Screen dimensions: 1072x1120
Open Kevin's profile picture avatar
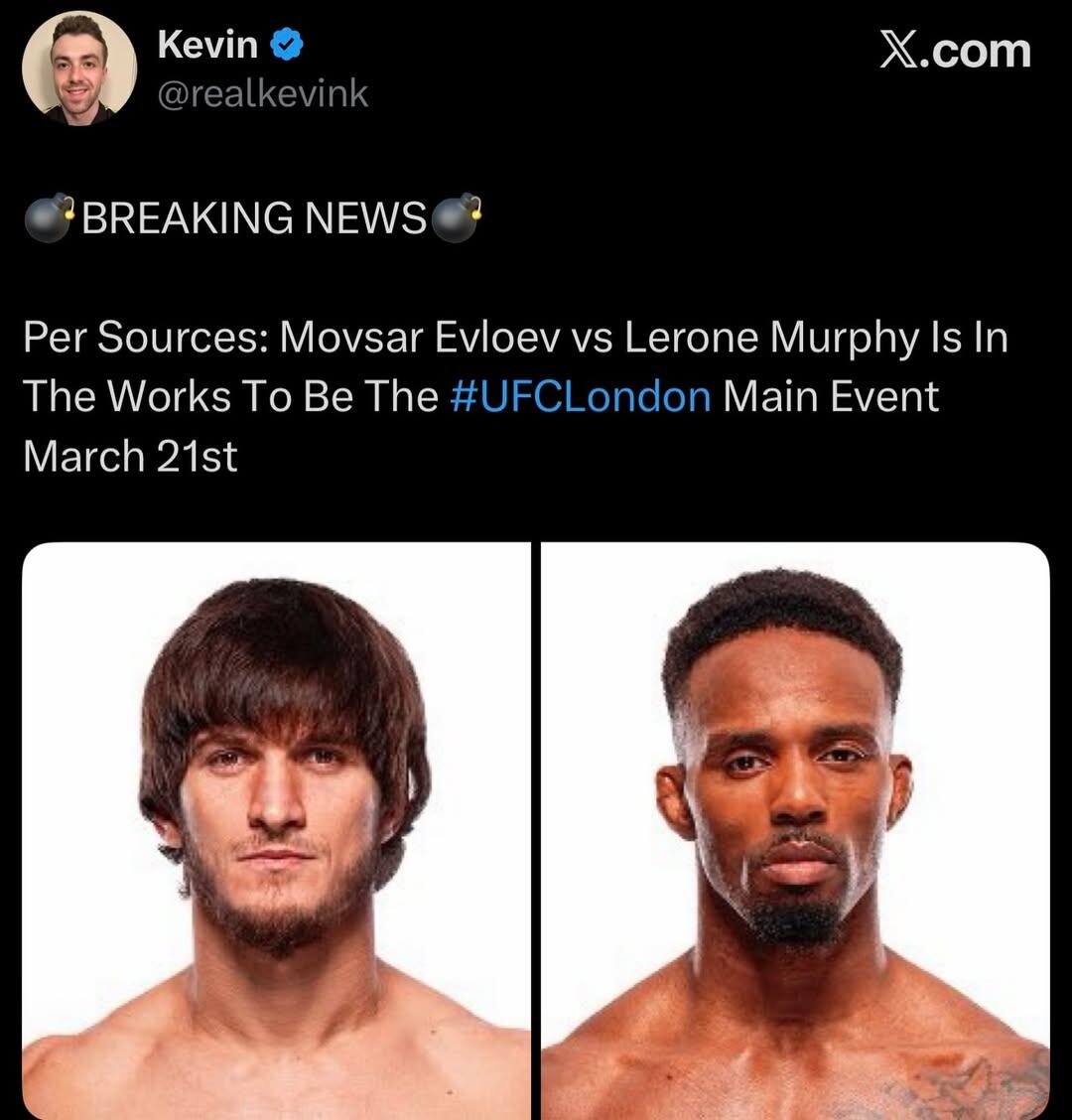point(79,69)
